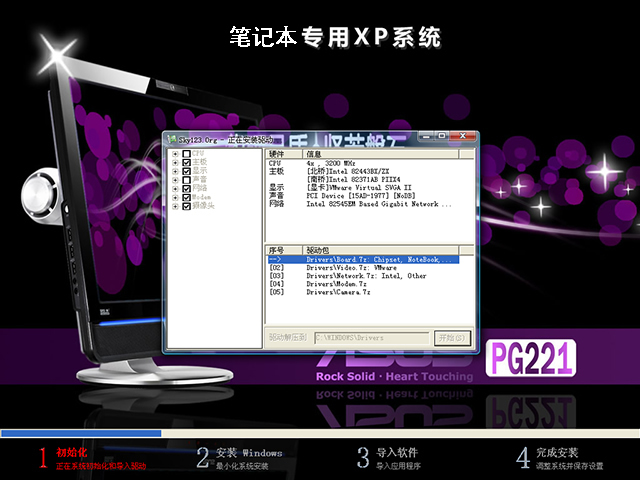Expand the CPU tree node
Screen dimensions: 640x480
pyautogui.click(x=175, y=153)
